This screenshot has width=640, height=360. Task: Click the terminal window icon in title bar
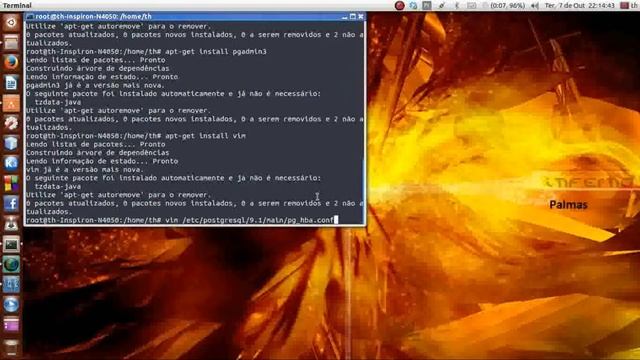click(x=30, y=17)
